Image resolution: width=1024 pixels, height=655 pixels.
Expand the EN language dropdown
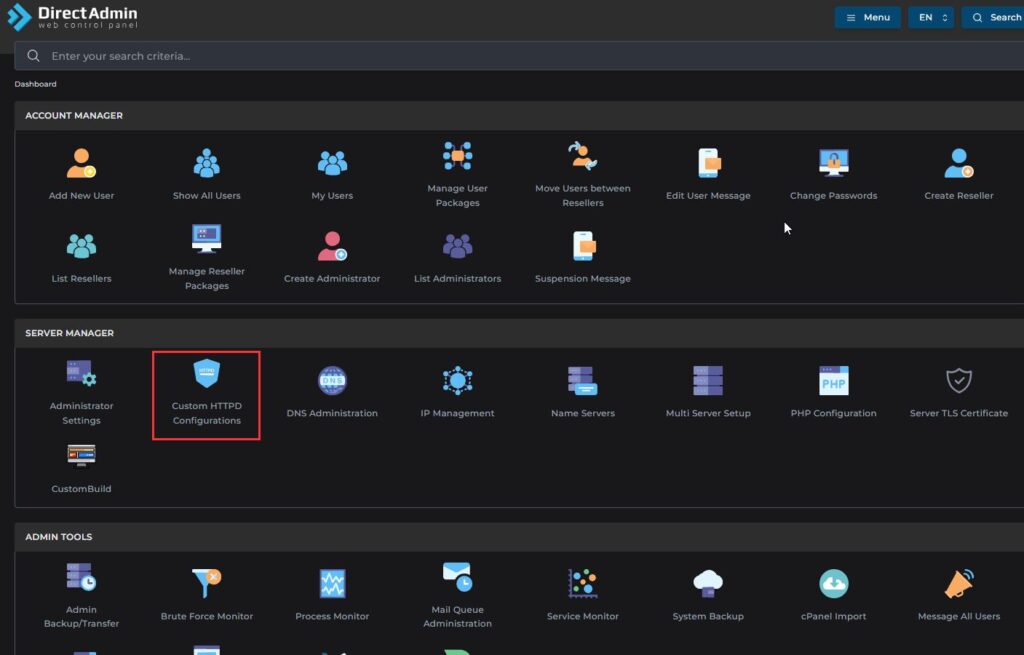click(x=930, y=17)
